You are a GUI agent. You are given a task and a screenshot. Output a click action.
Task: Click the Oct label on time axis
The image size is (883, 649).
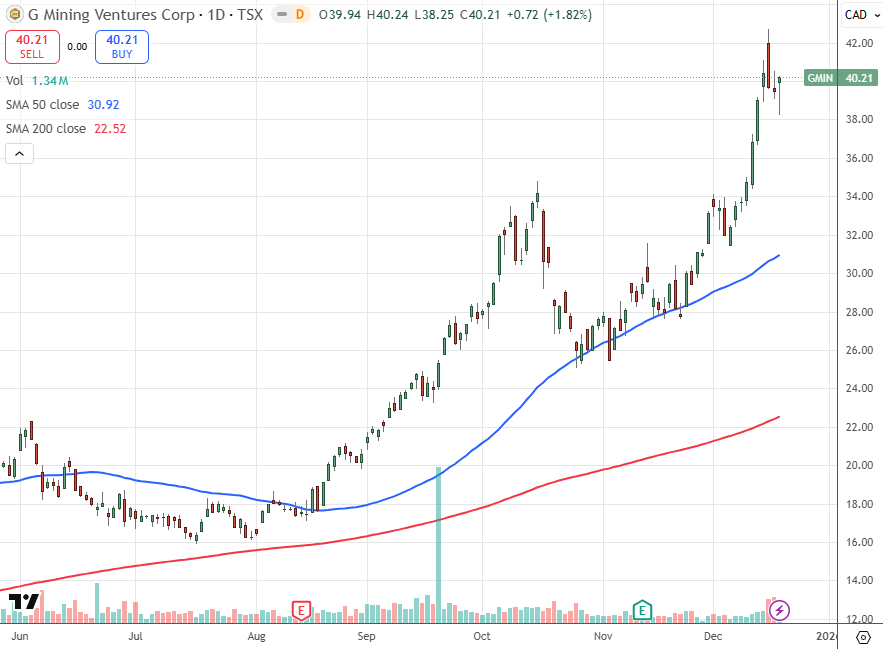(x=481, y=636)
